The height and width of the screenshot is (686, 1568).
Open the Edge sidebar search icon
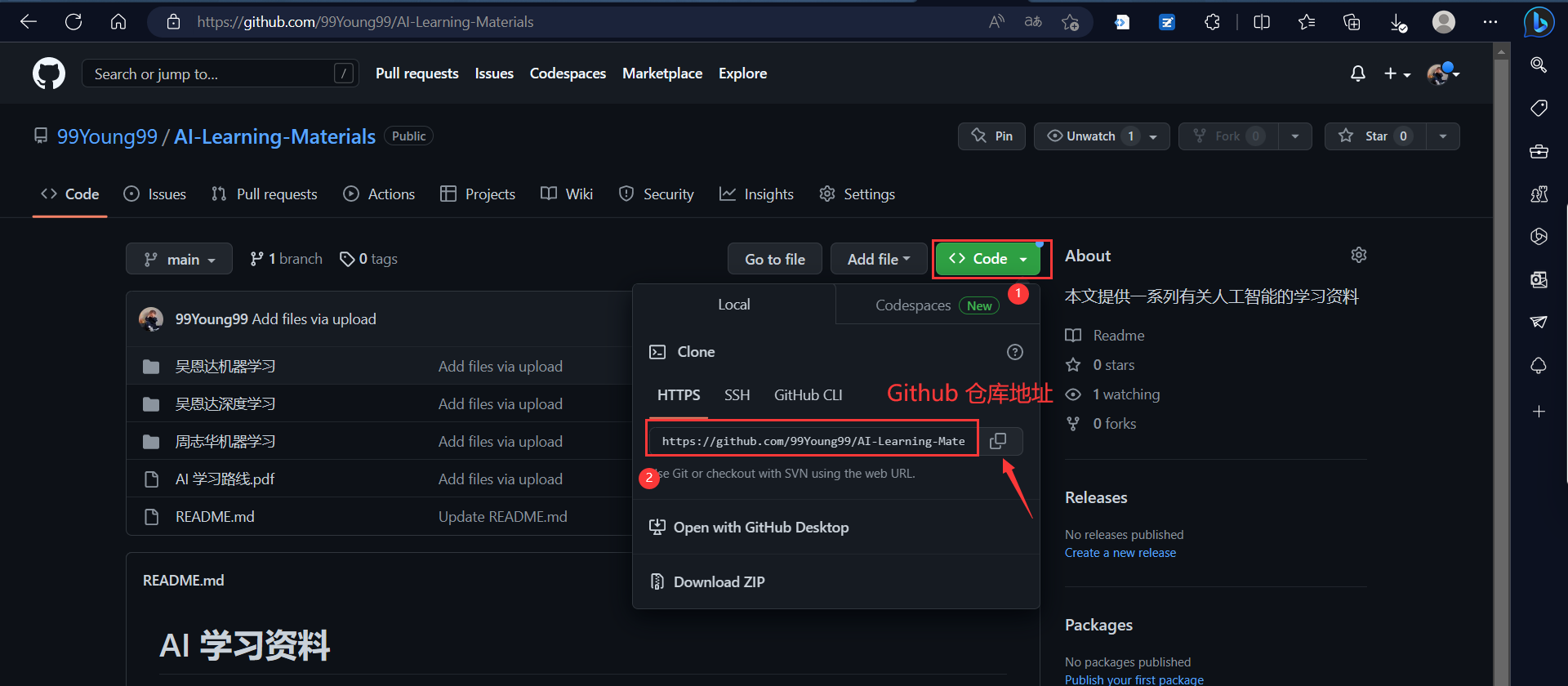pyautogui.click(x=1539, y=65)
